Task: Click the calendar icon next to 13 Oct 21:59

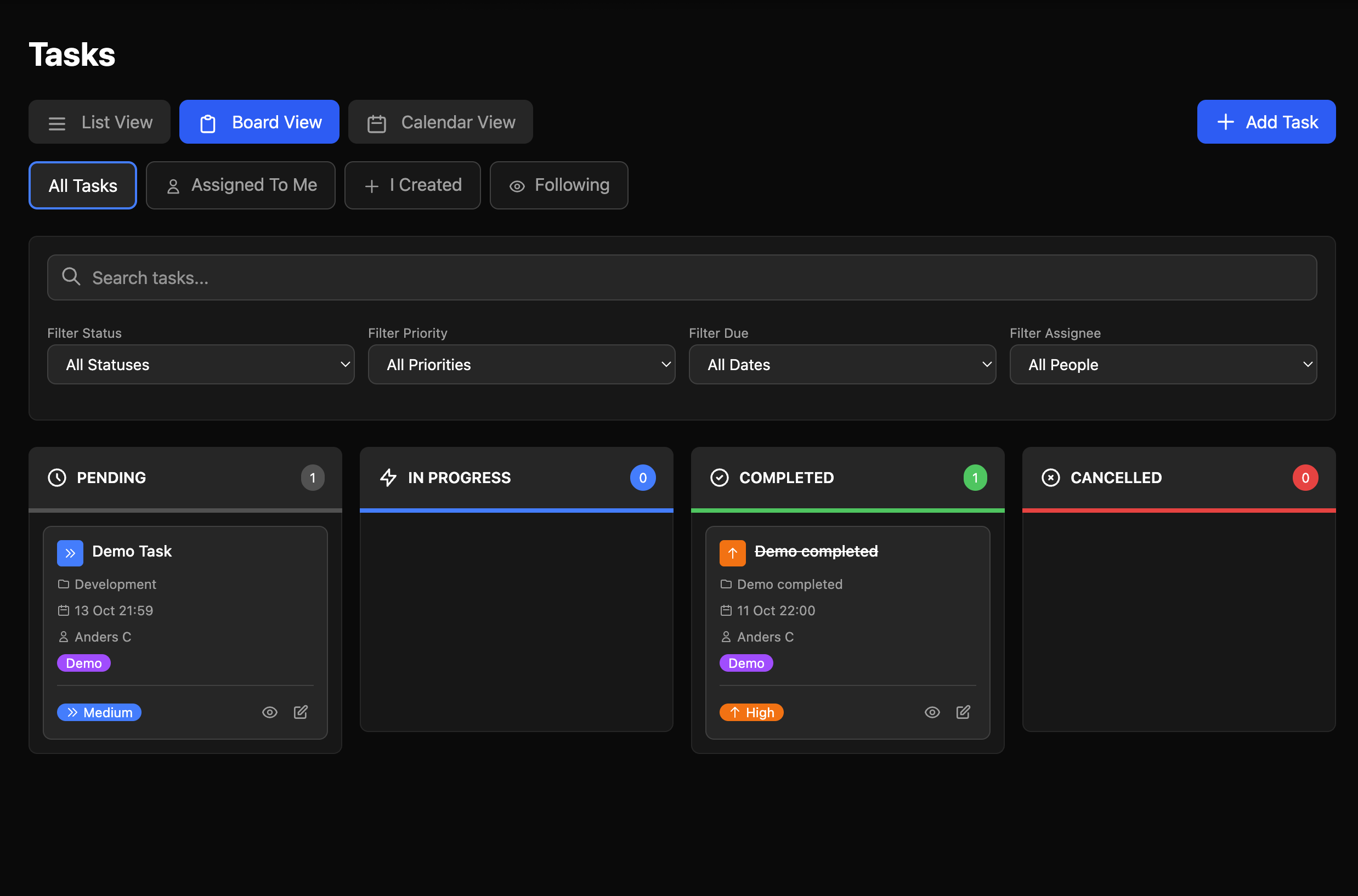Action: [64, 610]
